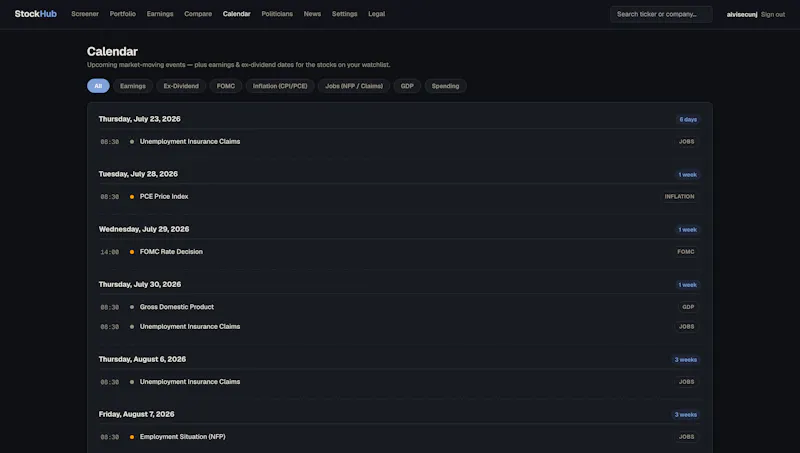Click the JOBS tag on August 6 row
The image size is (800, 453).
point(686,382)
